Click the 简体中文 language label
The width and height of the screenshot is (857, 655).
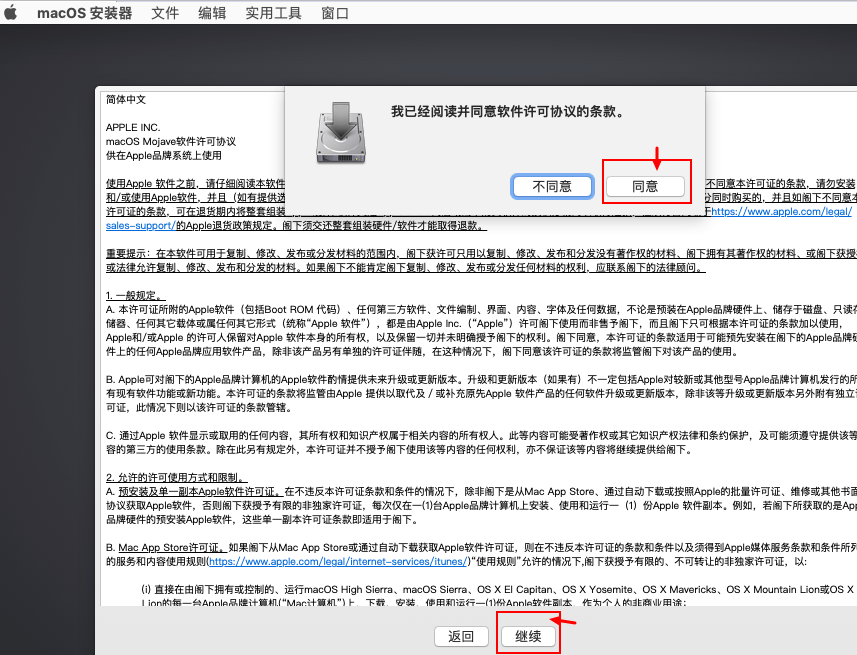[x=126, y=100]
